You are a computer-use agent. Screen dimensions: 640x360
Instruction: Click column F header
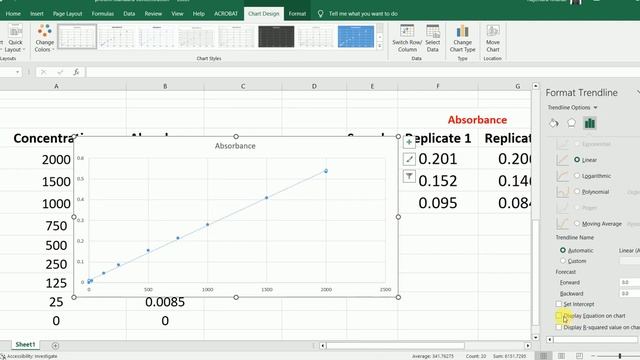pyautogui.click(x=438, y=86)
